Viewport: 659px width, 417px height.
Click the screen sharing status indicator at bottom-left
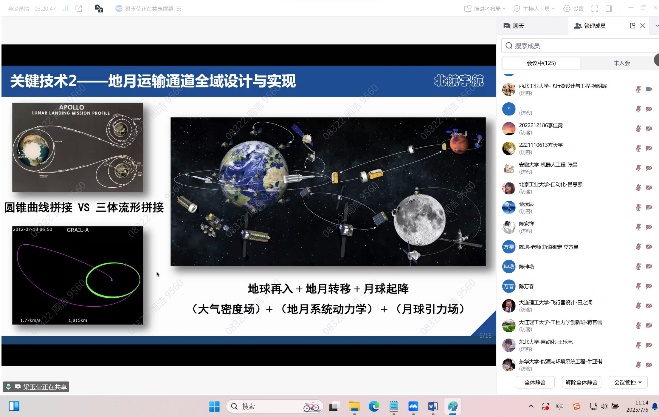click(x=33, y=385)
